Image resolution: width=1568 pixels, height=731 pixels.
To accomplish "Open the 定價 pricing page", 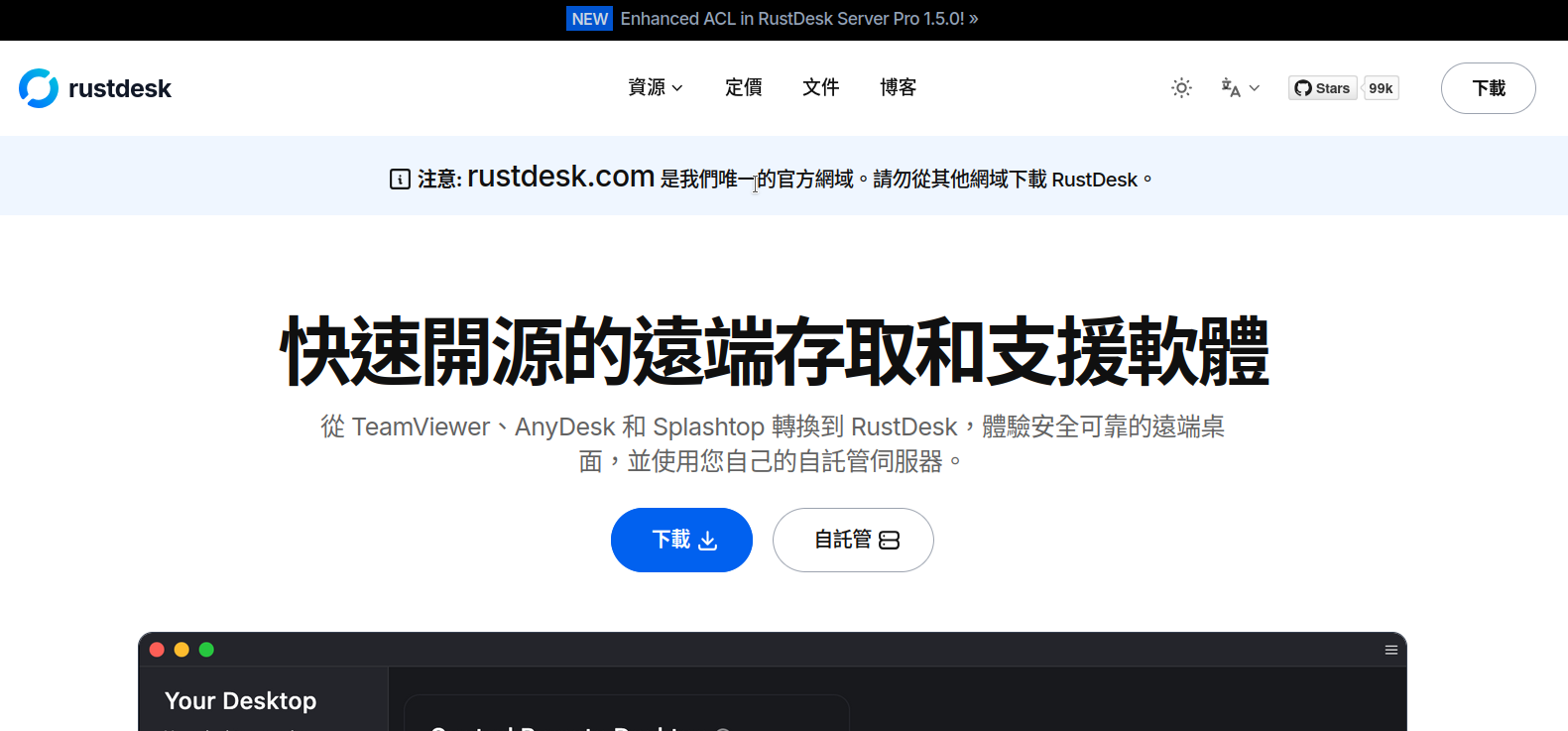I will pos(743,88).
